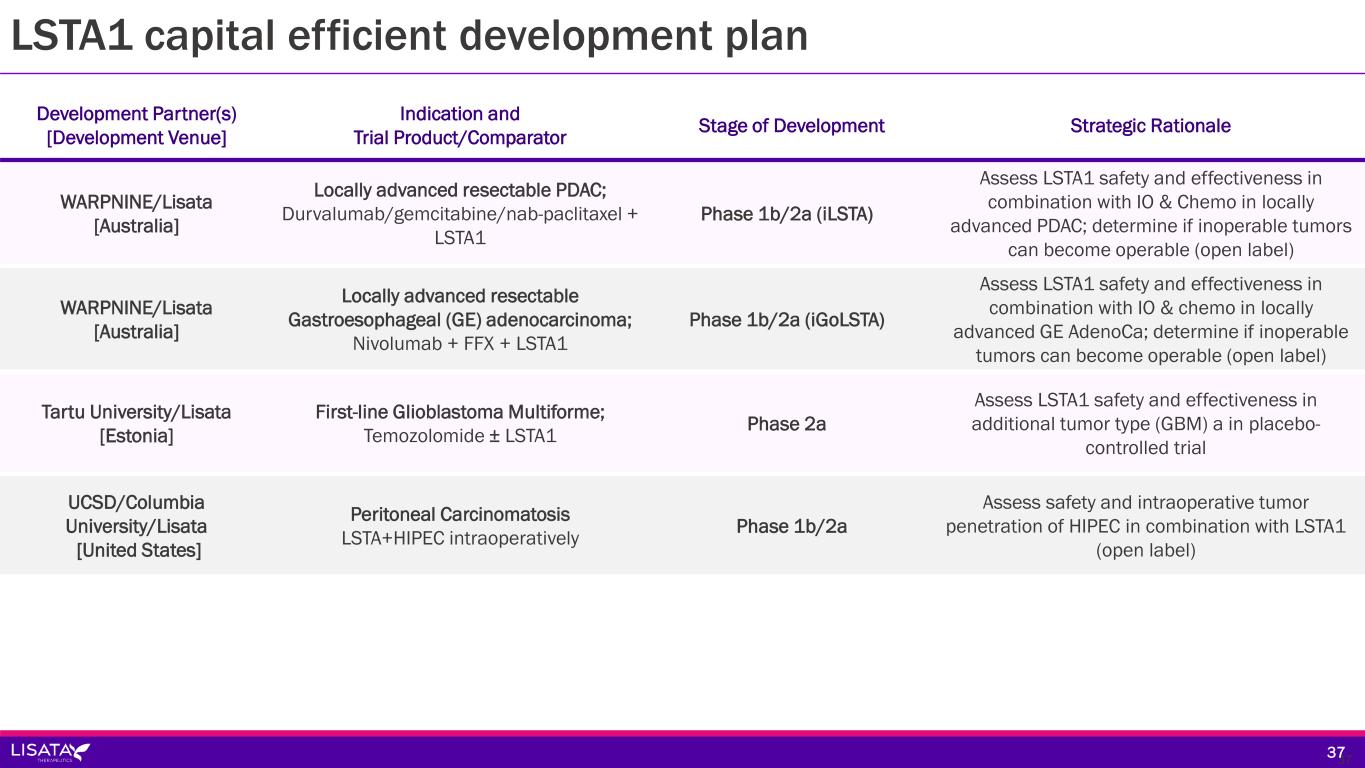
Task: Select the 'Development Partner(s) [Development Venue]' column header
Action: click(x=137, y=126)
